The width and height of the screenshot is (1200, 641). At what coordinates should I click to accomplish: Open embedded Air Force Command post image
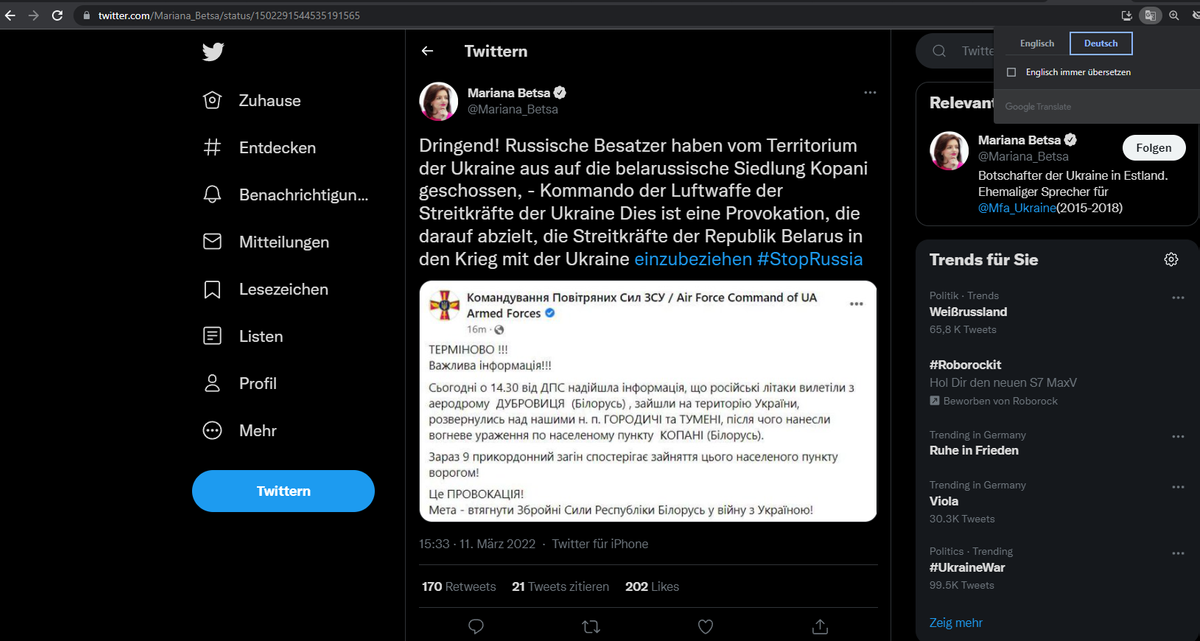(x=648, y=401)
